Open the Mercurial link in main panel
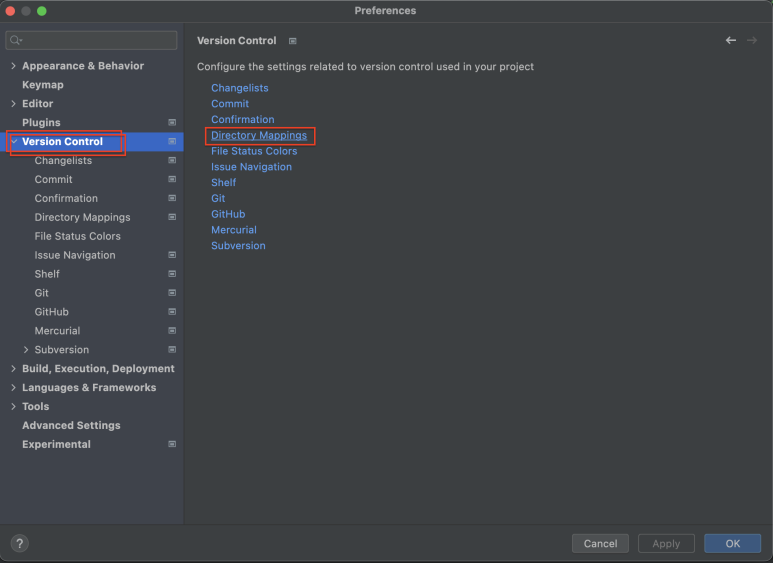This screenshot has height=563, width=773. click(x=234, y=230)
